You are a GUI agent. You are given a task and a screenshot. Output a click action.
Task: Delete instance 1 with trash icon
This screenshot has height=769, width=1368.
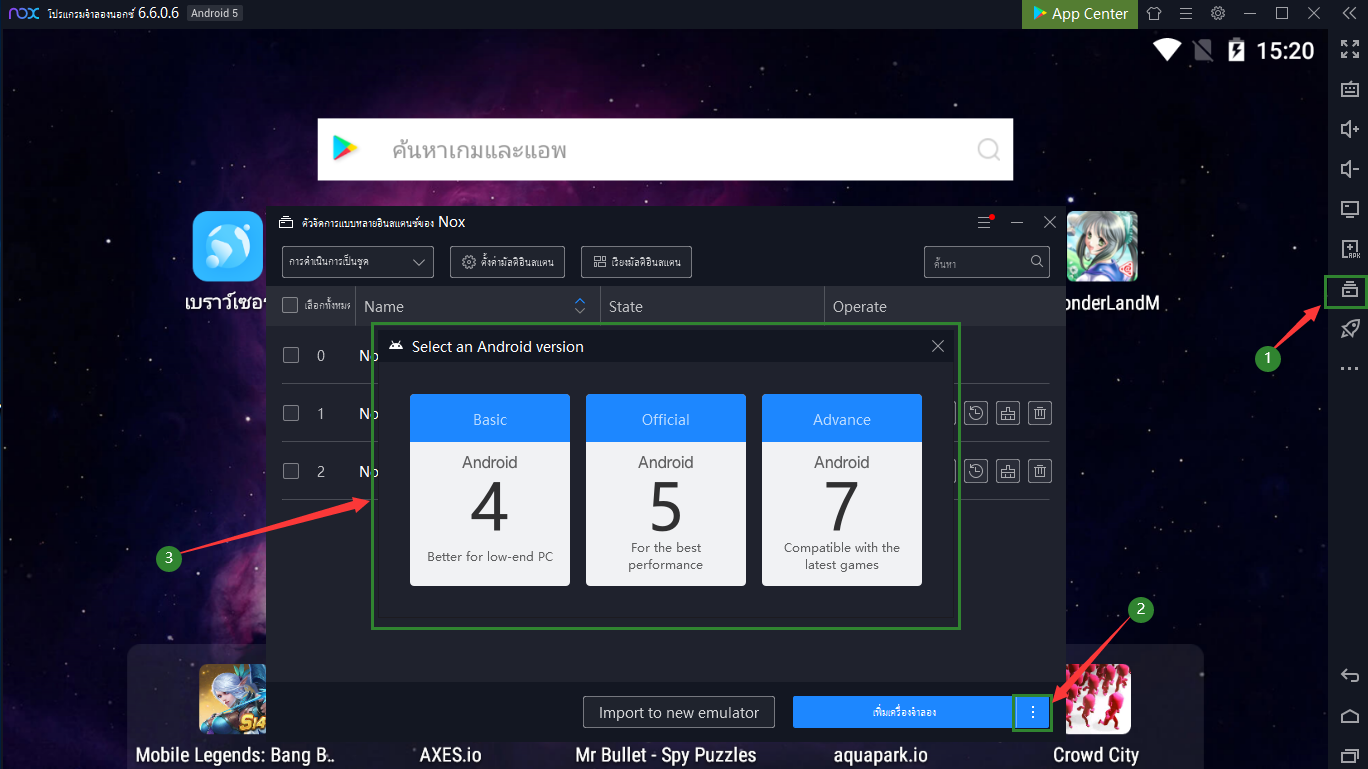[1040, 413]
